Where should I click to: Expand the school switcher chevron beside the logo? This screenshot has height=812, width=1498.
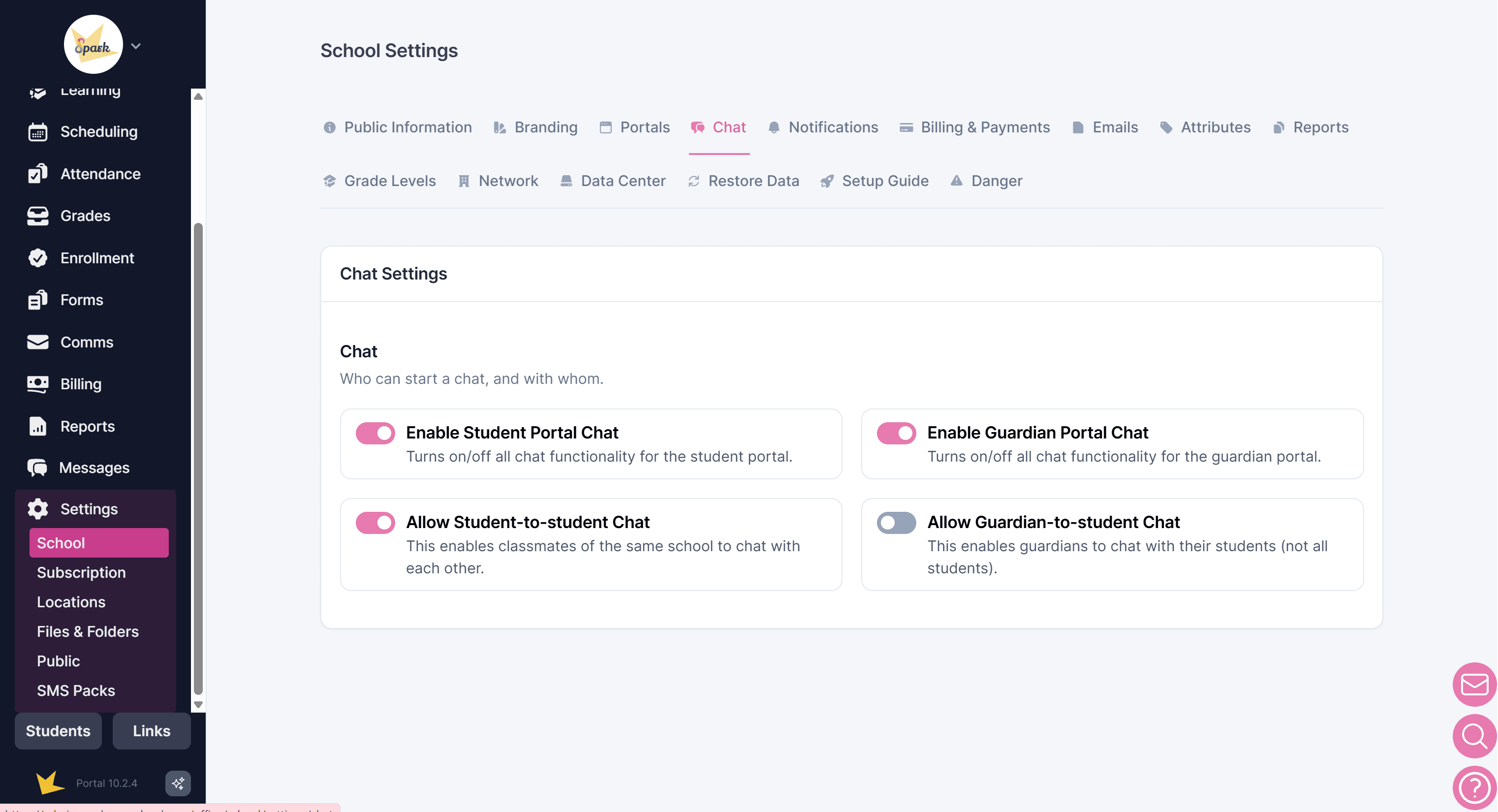(x=136, y=46)
